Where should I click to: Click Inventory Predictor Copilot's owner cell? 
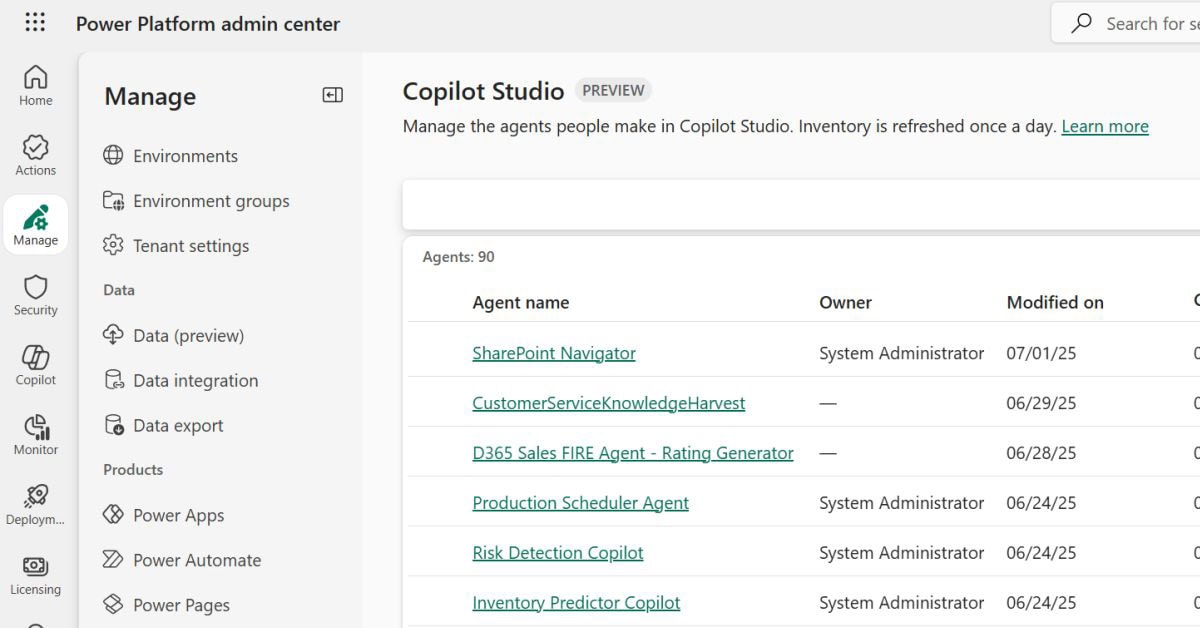[x=902, y=603]
